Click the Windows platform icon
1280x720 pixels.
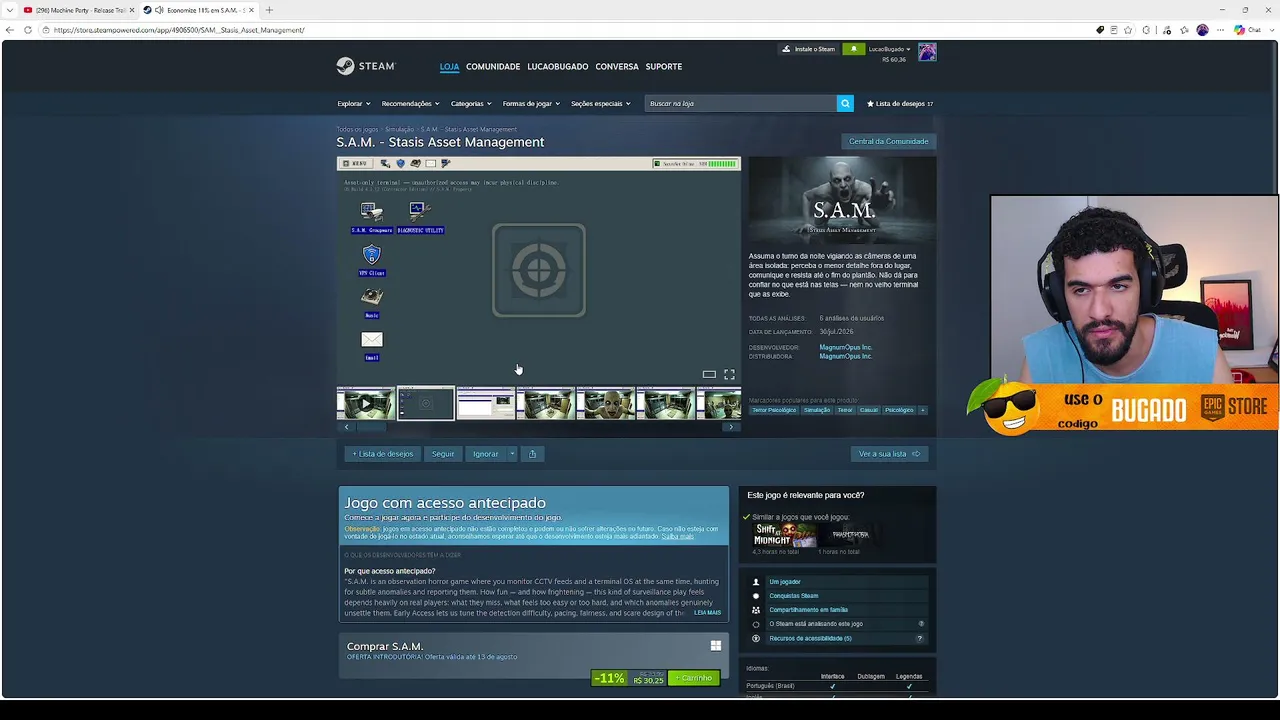pos(715,646)
